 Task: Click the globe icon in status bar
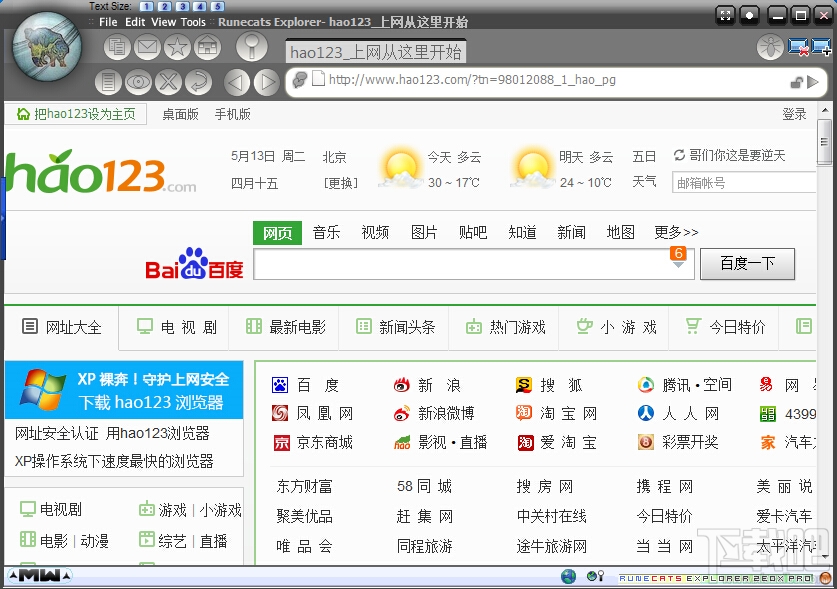pos(568,576)
